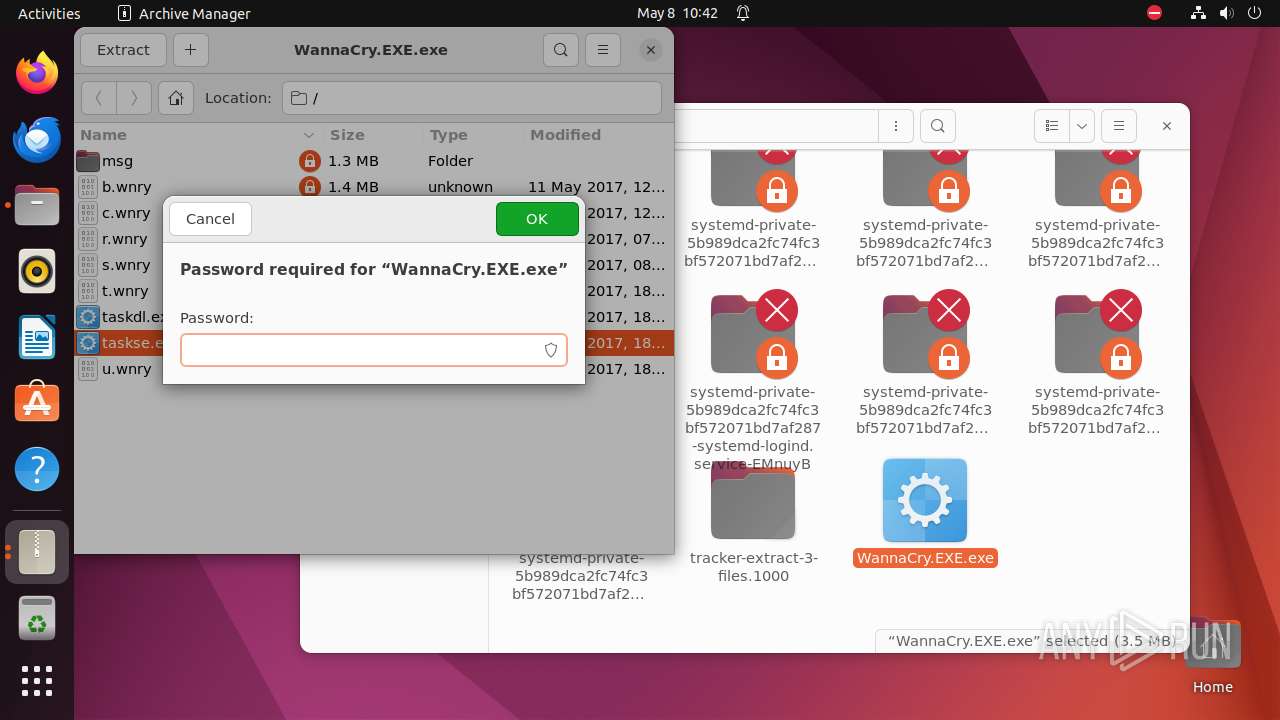
Task: Click Archive Manager icon in dock
Action: [x=37, y=551]
